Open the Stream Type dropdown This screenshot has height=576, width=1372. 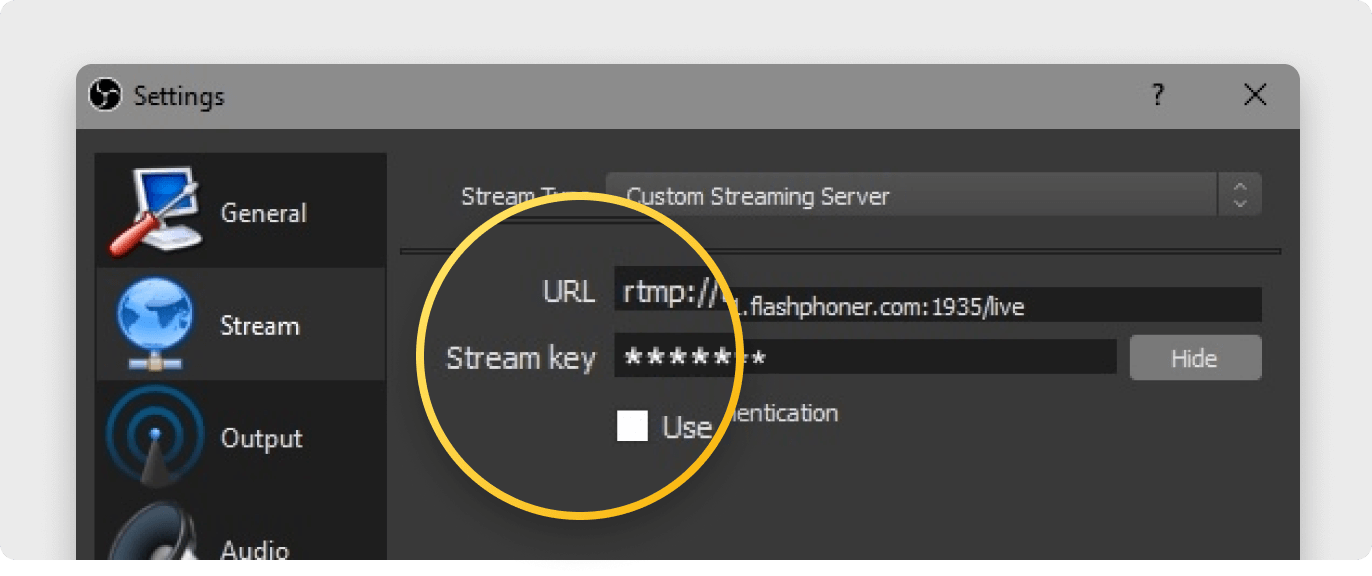point(910,195)
